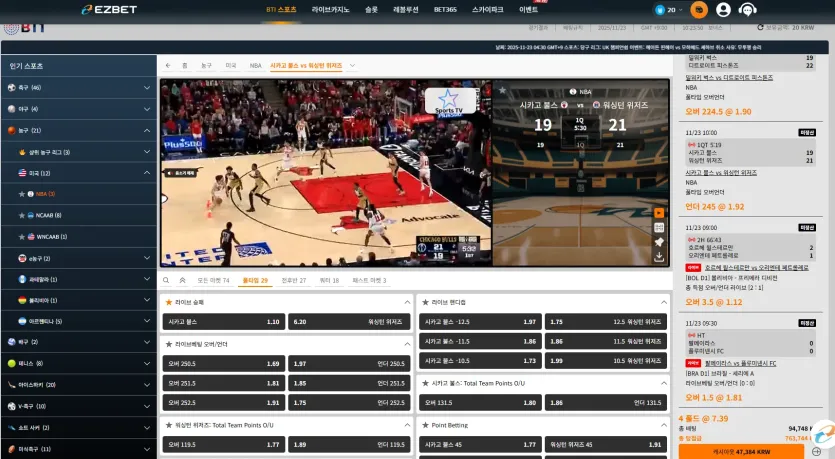Toggle the star on 라이브베팅 오버/언더 market
Screen dimensions: 835x459
169,344
